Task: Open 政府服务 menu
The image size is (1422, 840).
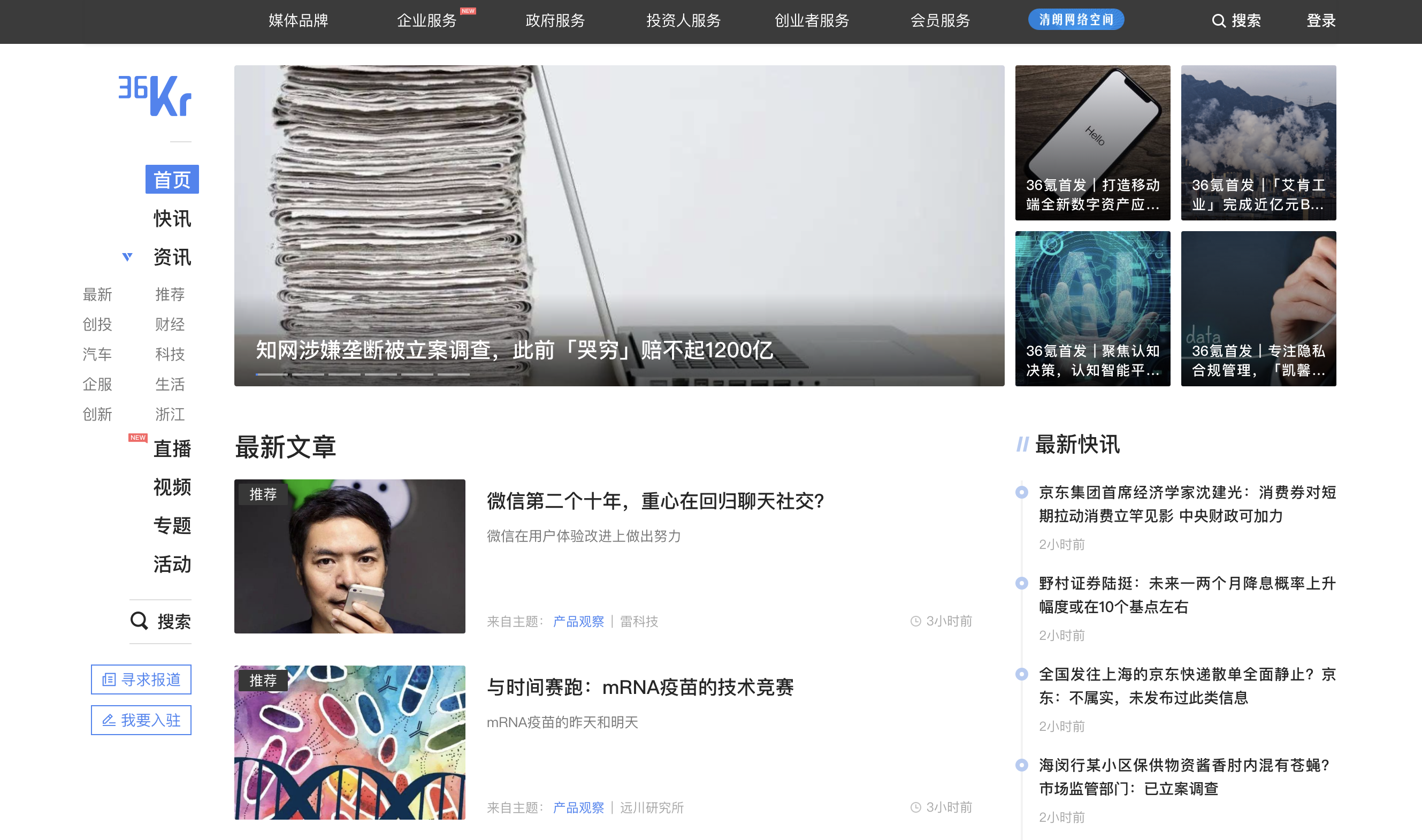Action: (x=555, y=21)
